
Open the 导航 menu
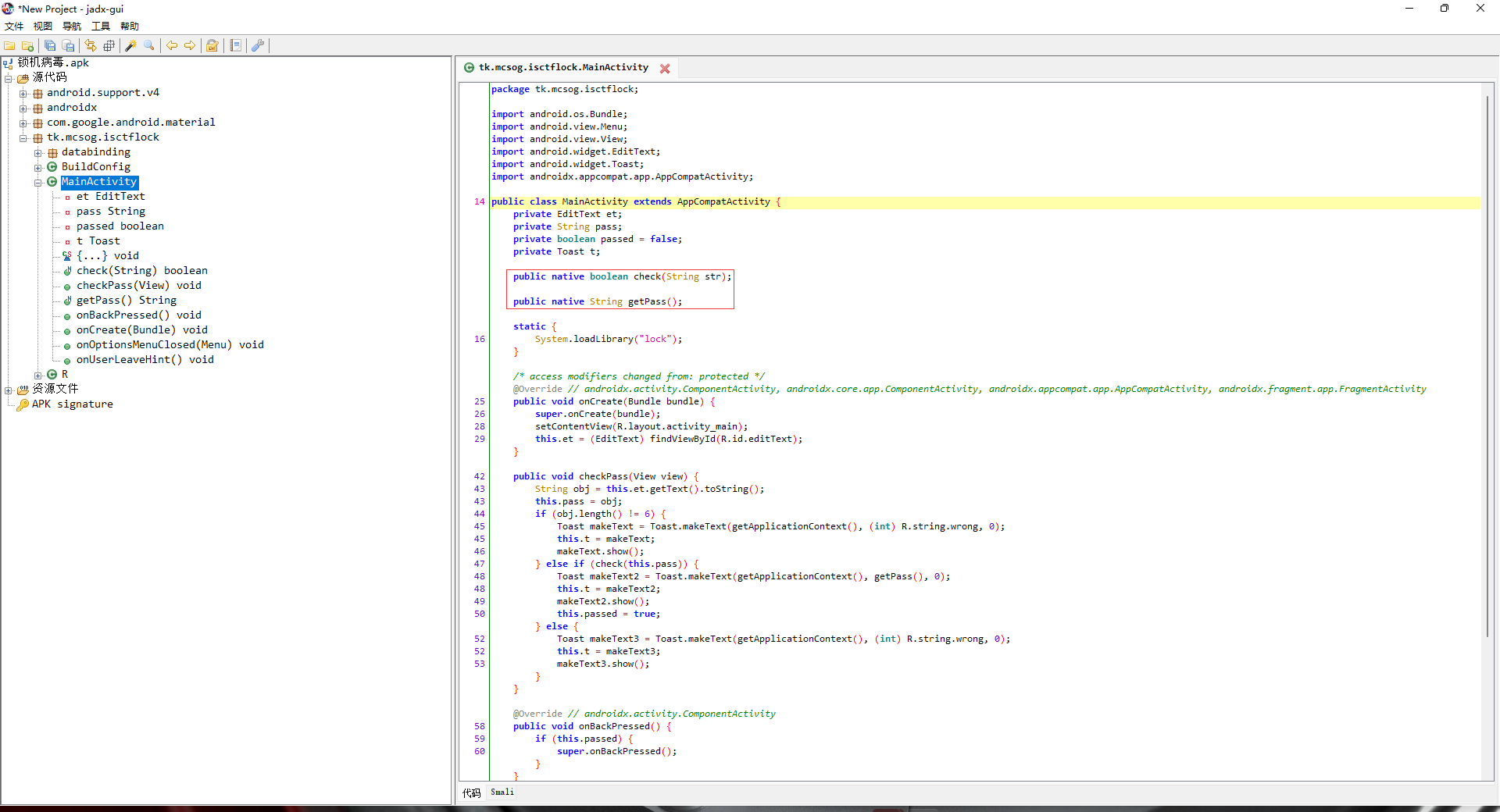(x=72, y=27)
